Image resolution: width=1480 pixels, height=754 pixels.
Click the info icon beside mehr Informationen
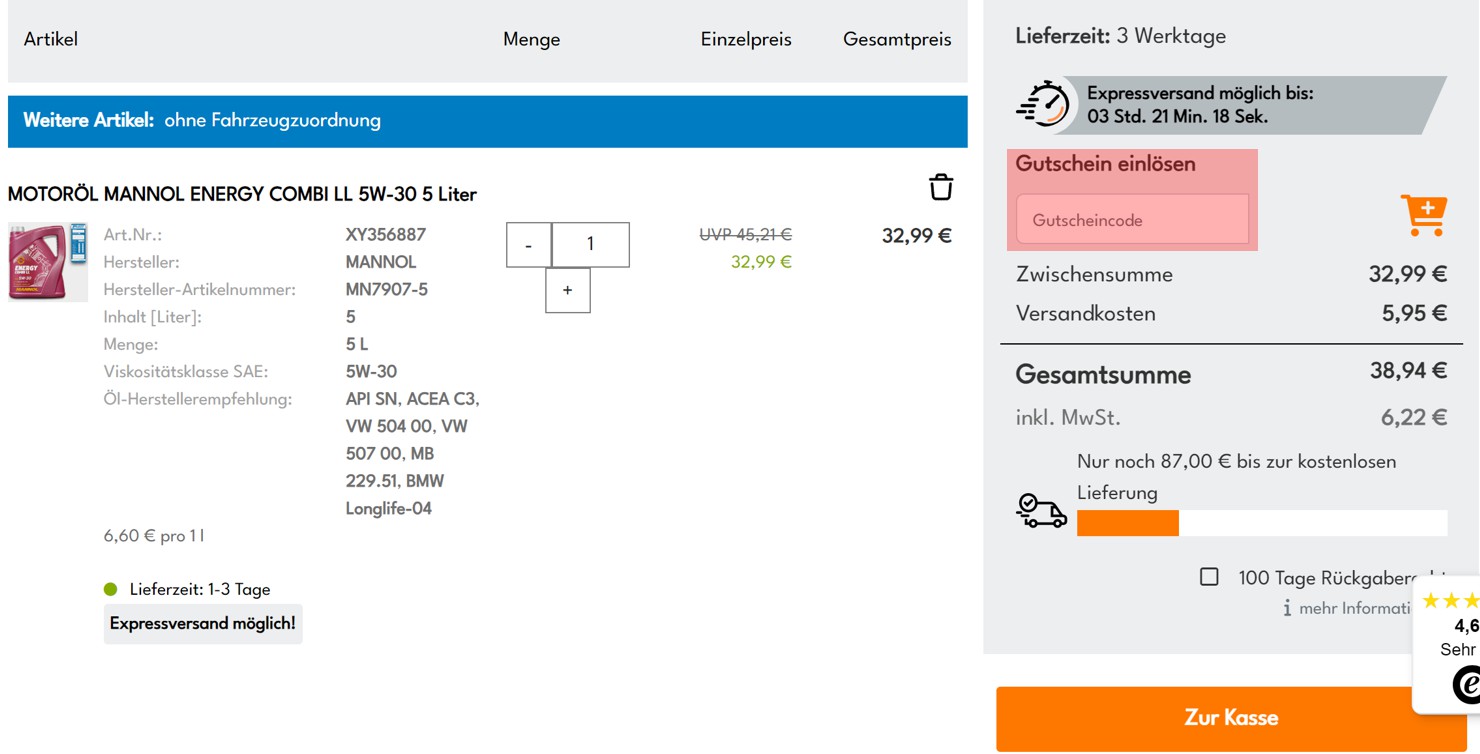coord(1287,608)
